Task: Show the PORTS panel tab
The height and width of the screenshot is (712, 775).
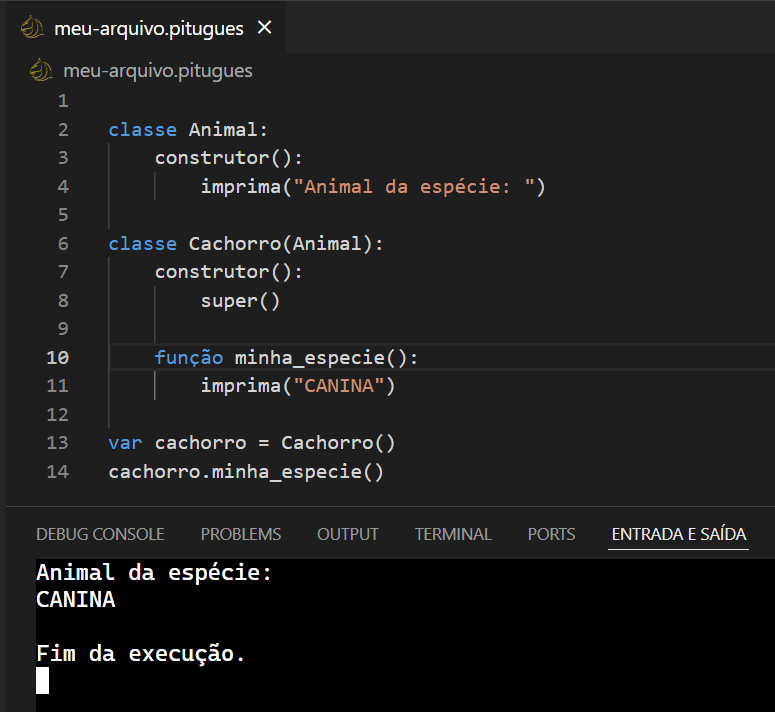Action: (x=551, y=534)
